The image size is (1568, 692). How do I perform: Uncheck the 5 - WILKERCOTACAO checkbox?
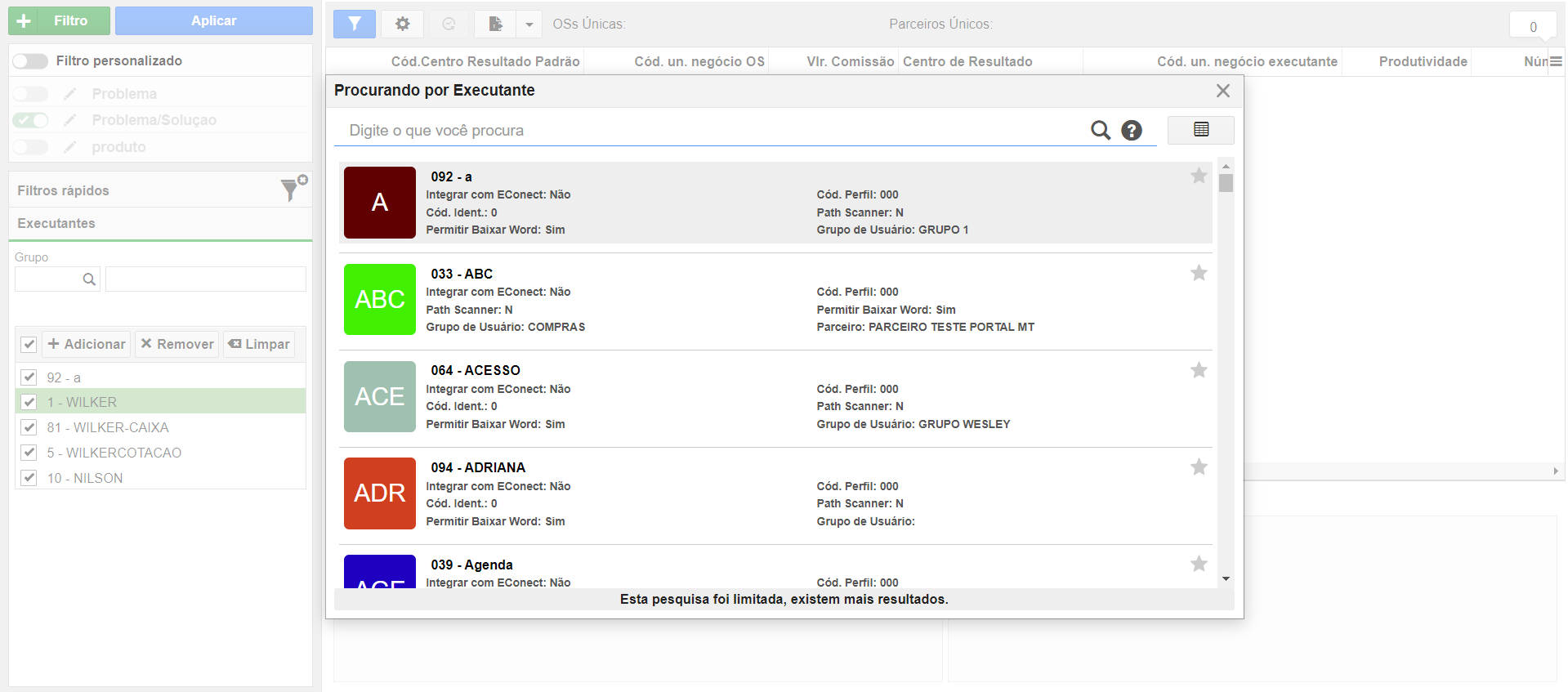29,453
